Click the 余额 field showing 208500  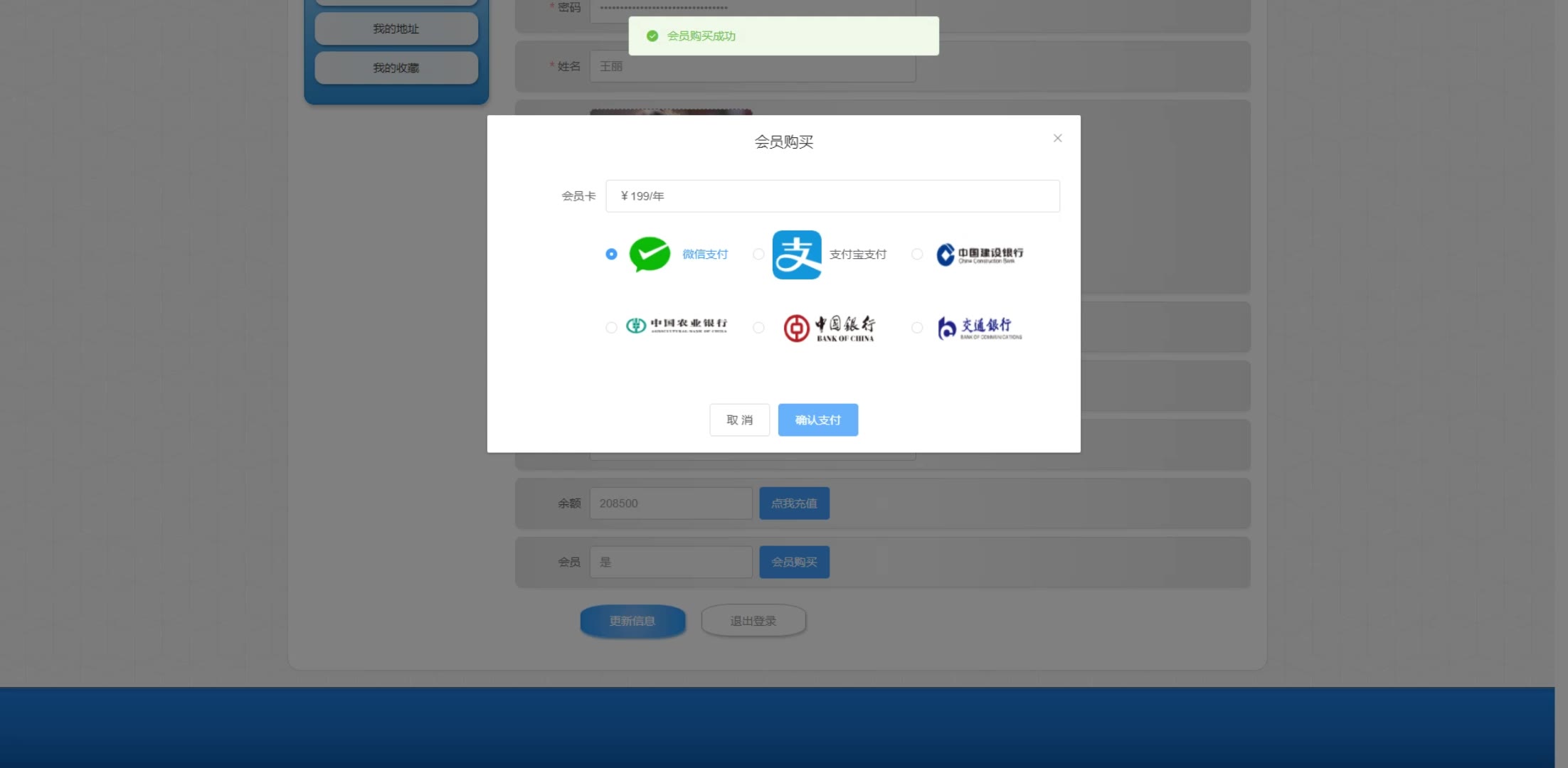[x=671, y=503]
